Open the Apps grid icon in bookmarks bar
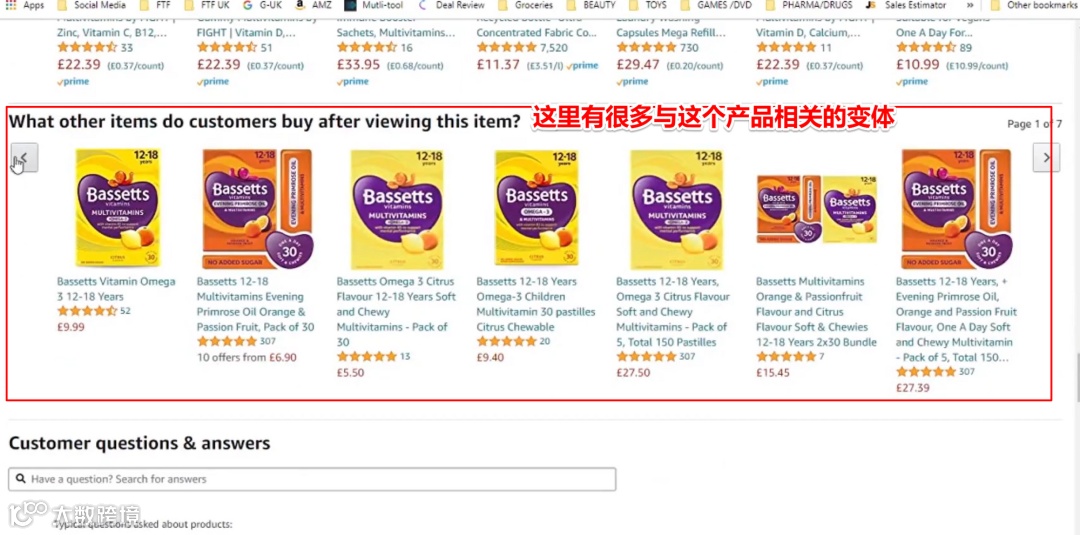 click(24, 5)
